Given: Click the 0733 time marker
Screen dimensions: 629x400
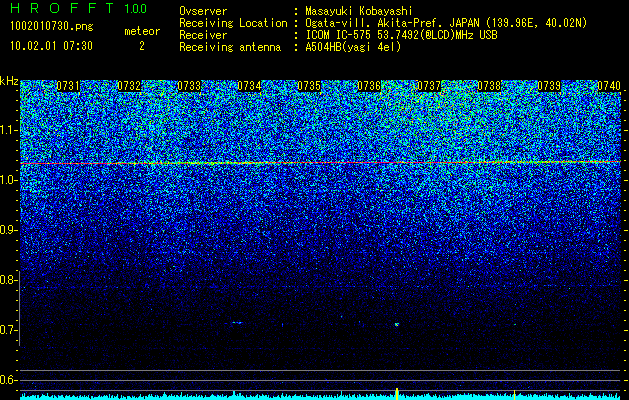Looking at the screenshot, I should point(189,86).
